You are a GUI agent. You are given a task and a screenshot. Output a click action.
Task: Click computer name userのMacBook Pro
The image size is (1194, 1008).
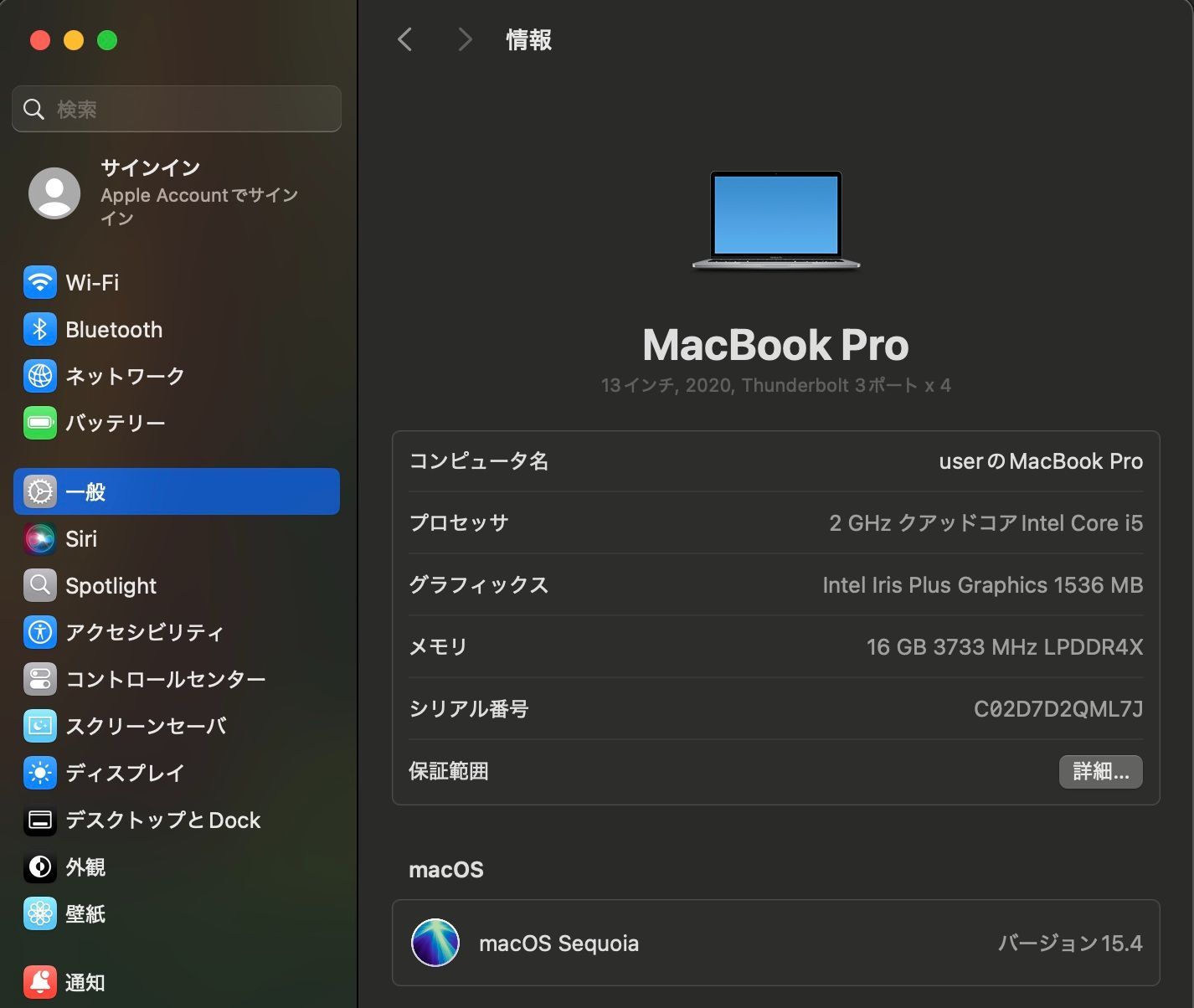[x=1041, y=461]
